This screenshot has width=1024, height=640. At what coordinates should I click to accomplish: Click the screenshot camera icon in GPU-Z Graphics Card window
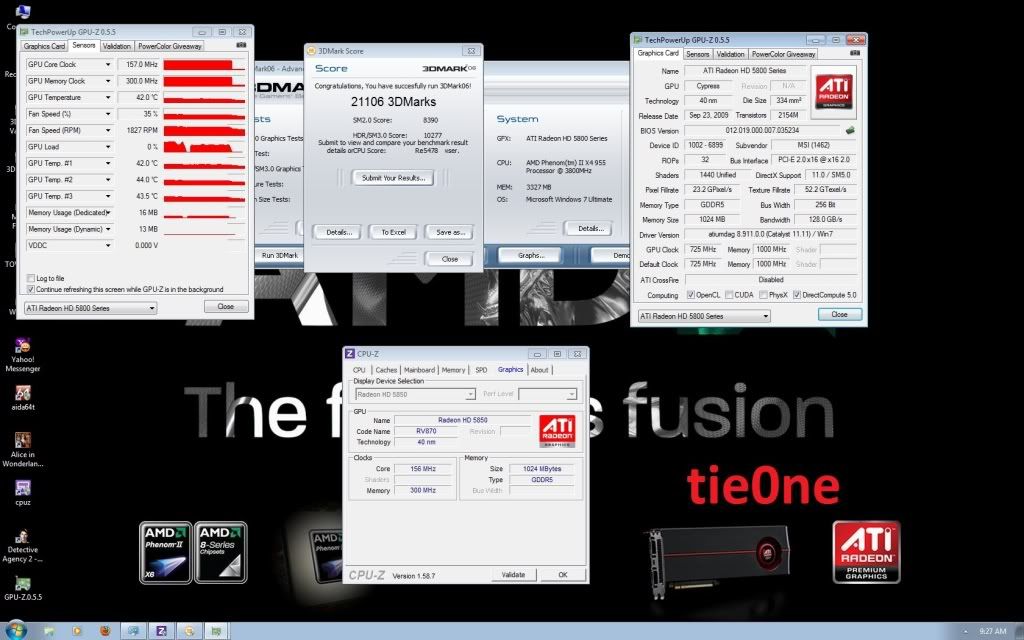(855, 53)
